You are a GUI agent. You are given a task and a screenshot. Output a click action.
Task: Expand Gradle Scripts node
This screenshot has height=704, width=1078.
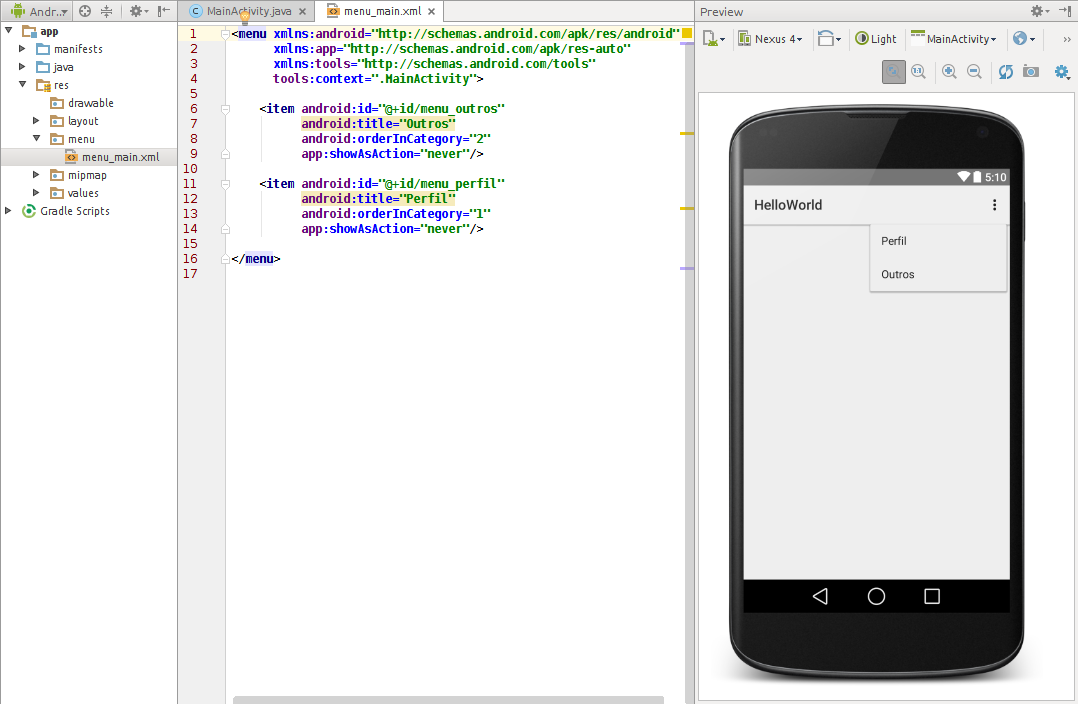pos(9,210)
